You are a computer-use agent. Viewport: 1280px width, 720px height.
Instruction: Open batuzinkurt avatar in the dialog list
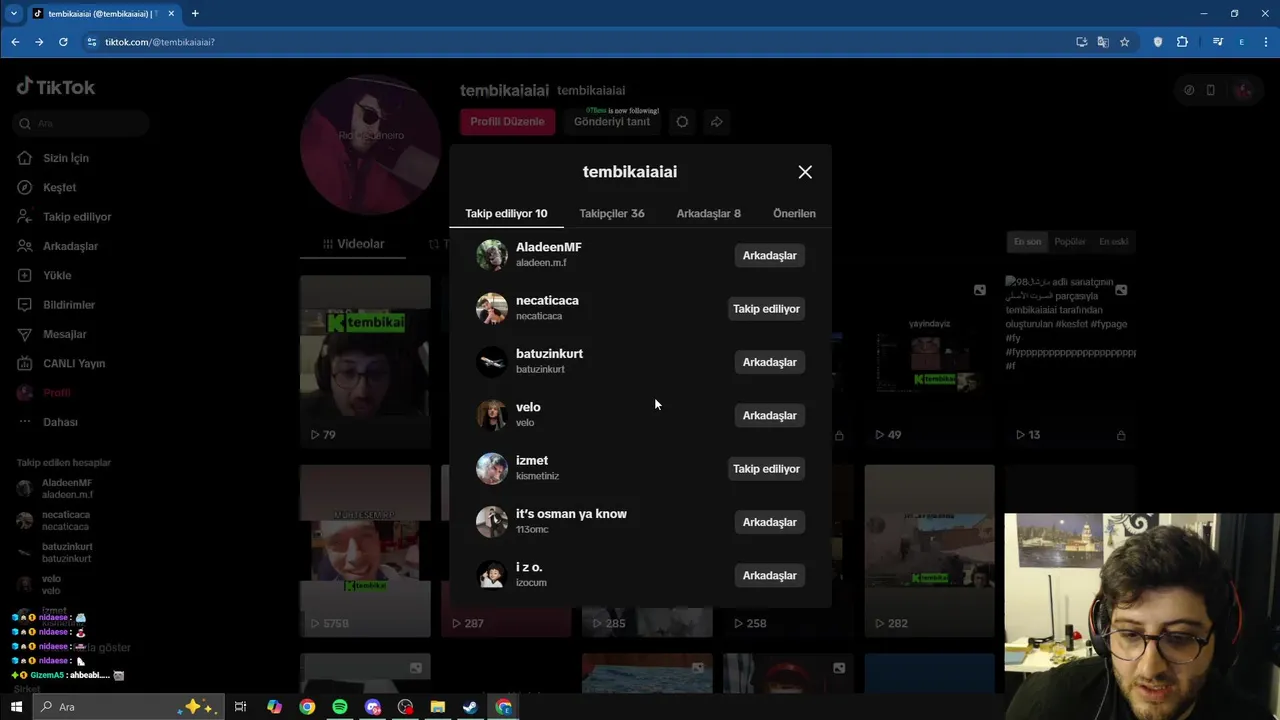491,362
